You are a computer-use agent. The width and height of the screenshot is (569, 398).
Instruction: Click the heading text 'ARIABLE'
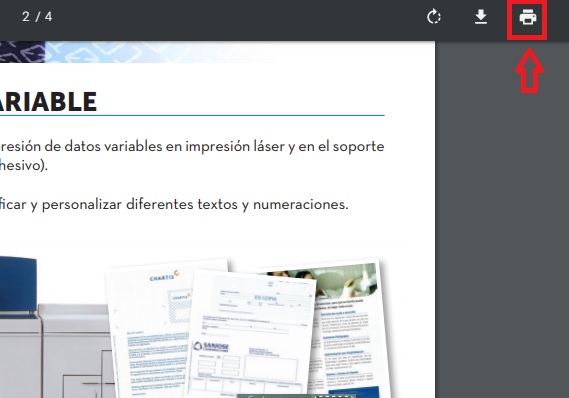[48, 102]
